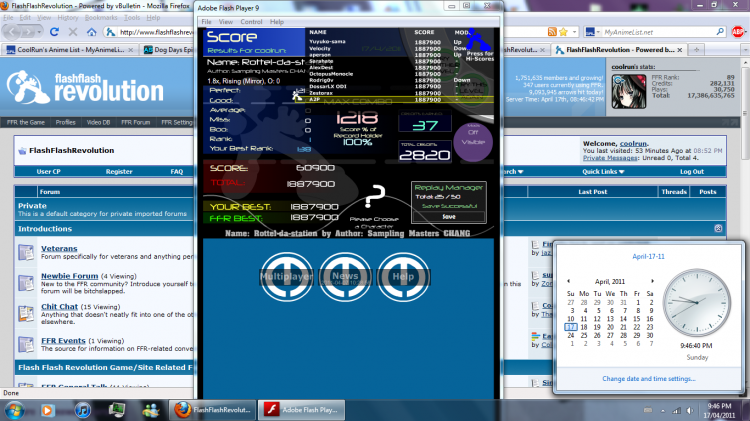Screen dimensions: 750x421
Task: Click FlashFlashRevolution logo in header
Action: (x=85, y=87)
